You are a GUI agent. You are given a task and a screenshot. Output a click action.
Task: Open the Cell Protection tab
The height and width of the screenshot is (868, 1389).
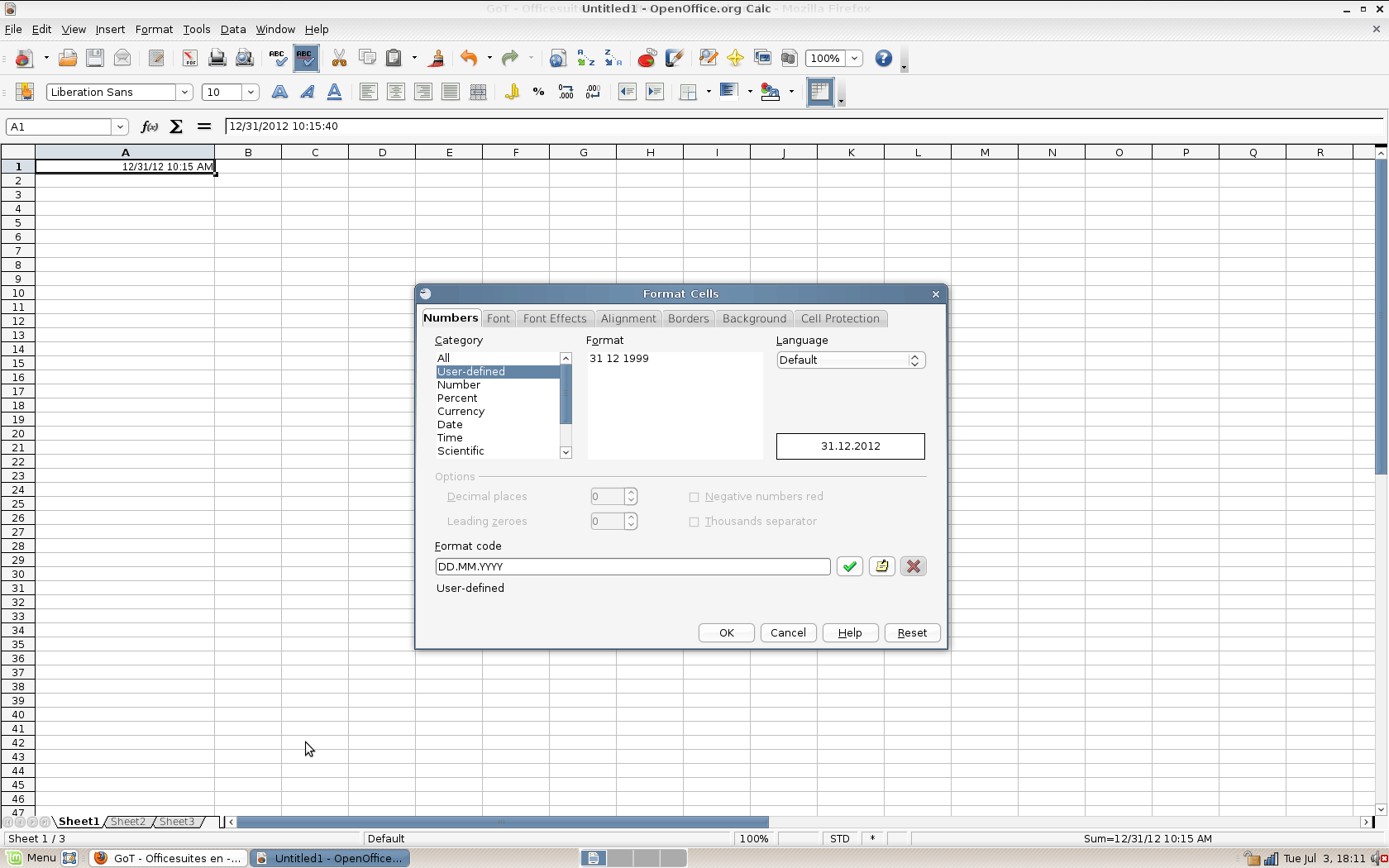840,318
